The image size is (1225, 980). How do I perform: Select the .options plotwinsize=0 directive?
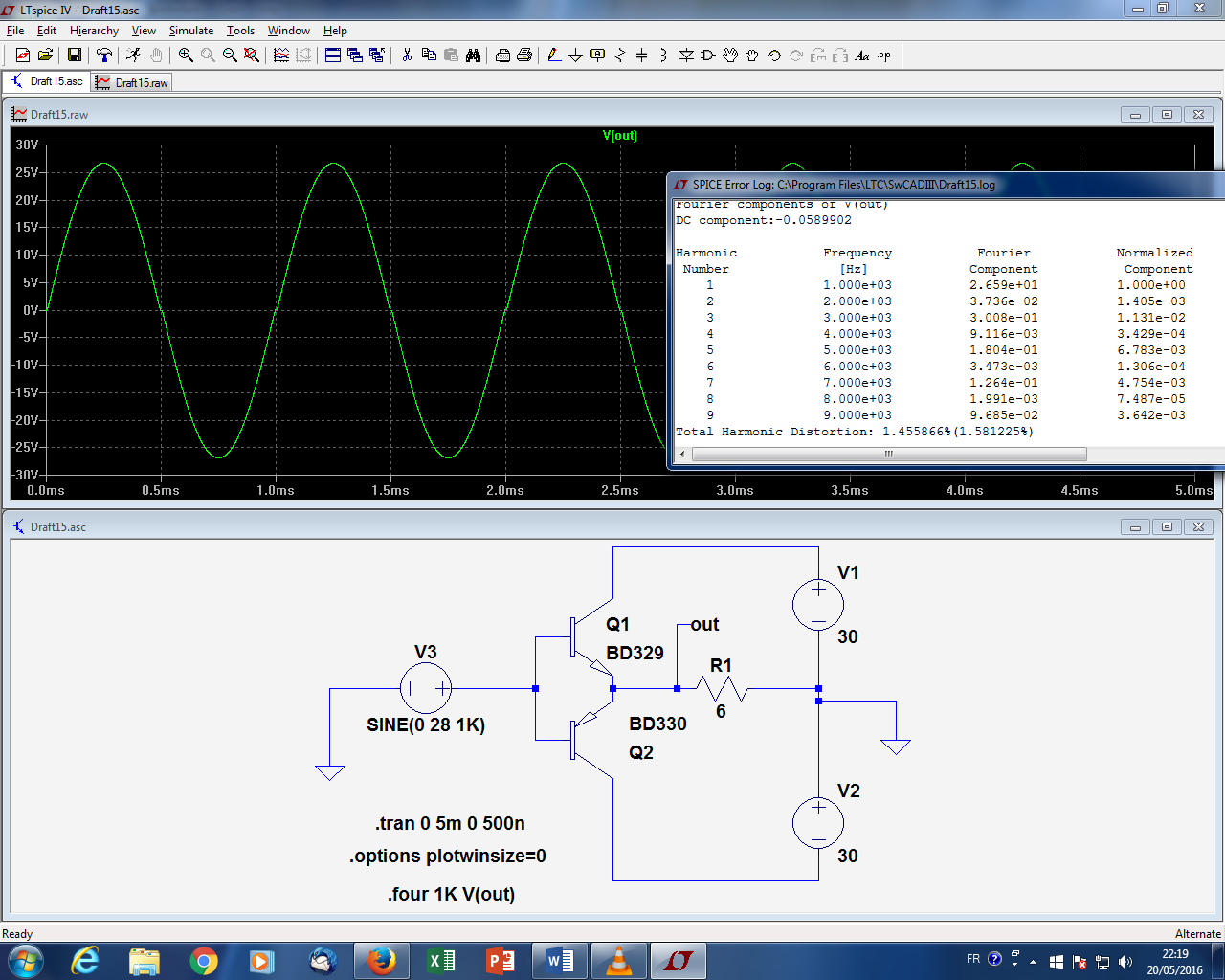click(x=448, y=856)
